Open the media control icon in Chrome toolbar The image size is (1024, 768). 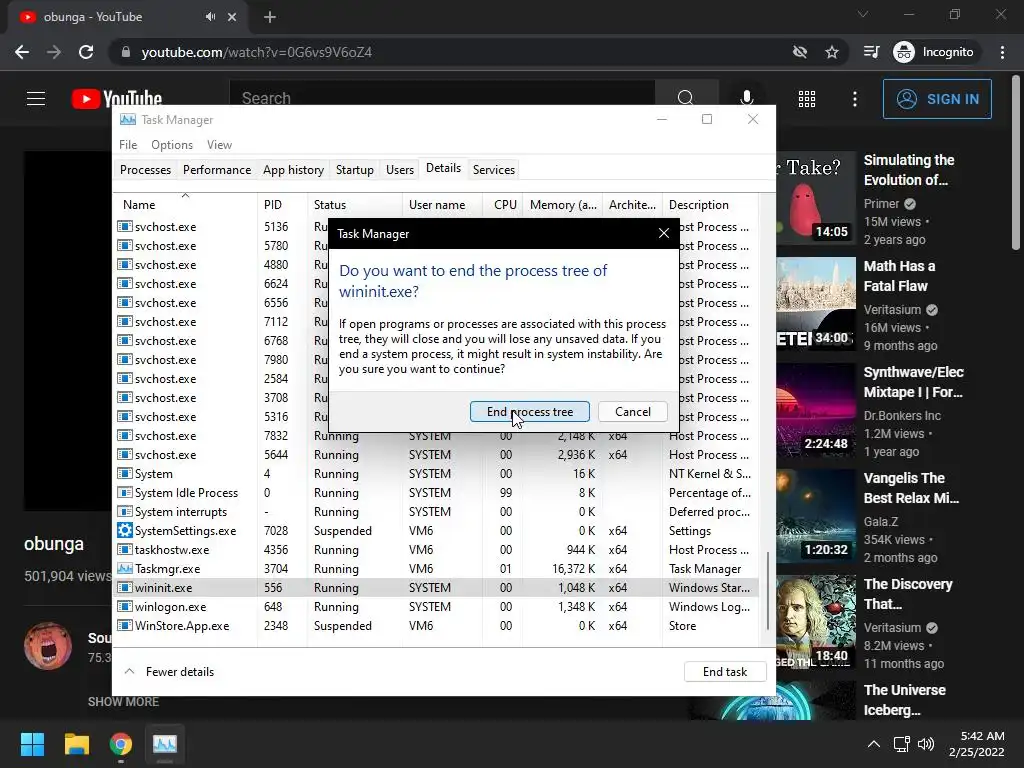click(x=871, y=52)
